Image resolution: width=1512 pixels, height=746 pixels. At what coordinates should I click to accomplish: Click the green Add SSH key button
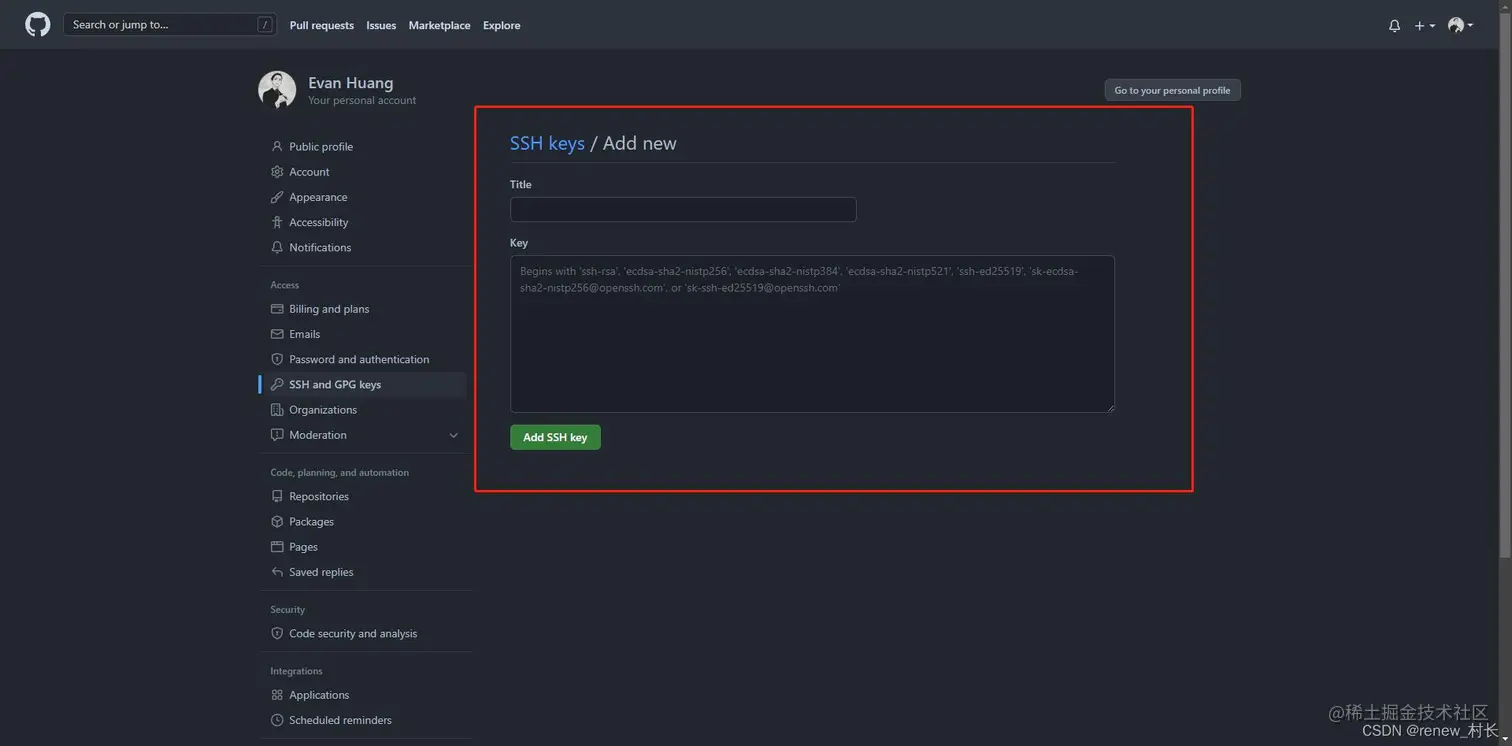(555, 437)
